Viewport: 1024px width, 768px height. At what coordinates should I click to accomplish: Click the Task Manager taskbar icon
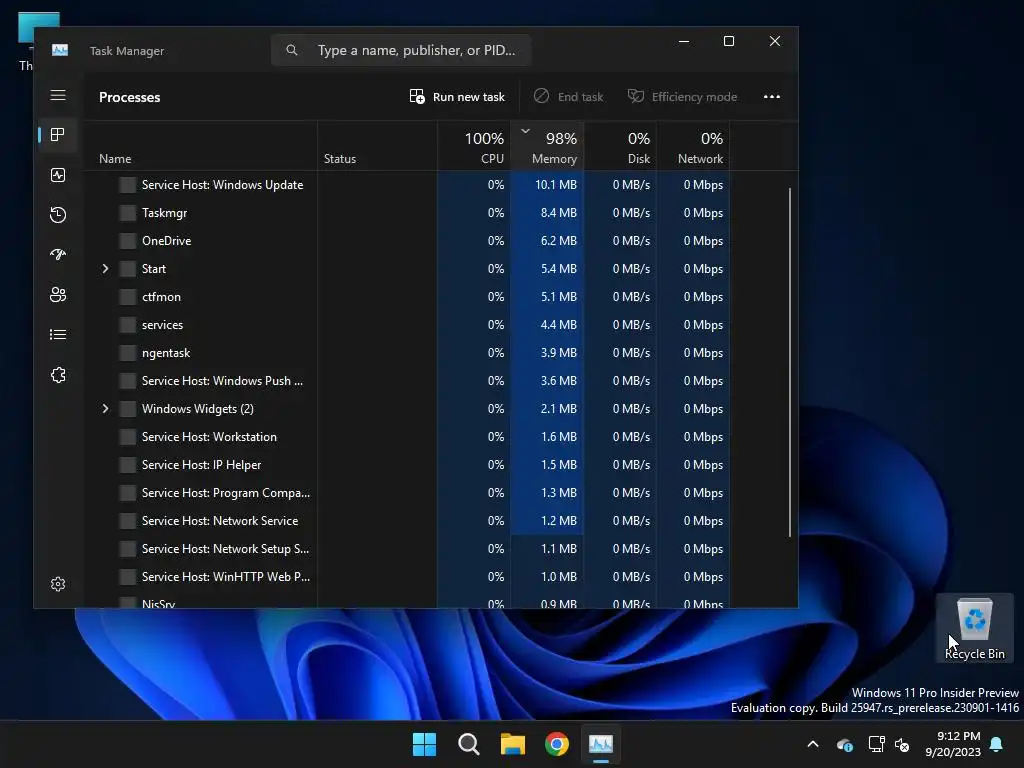coord(601,744)
